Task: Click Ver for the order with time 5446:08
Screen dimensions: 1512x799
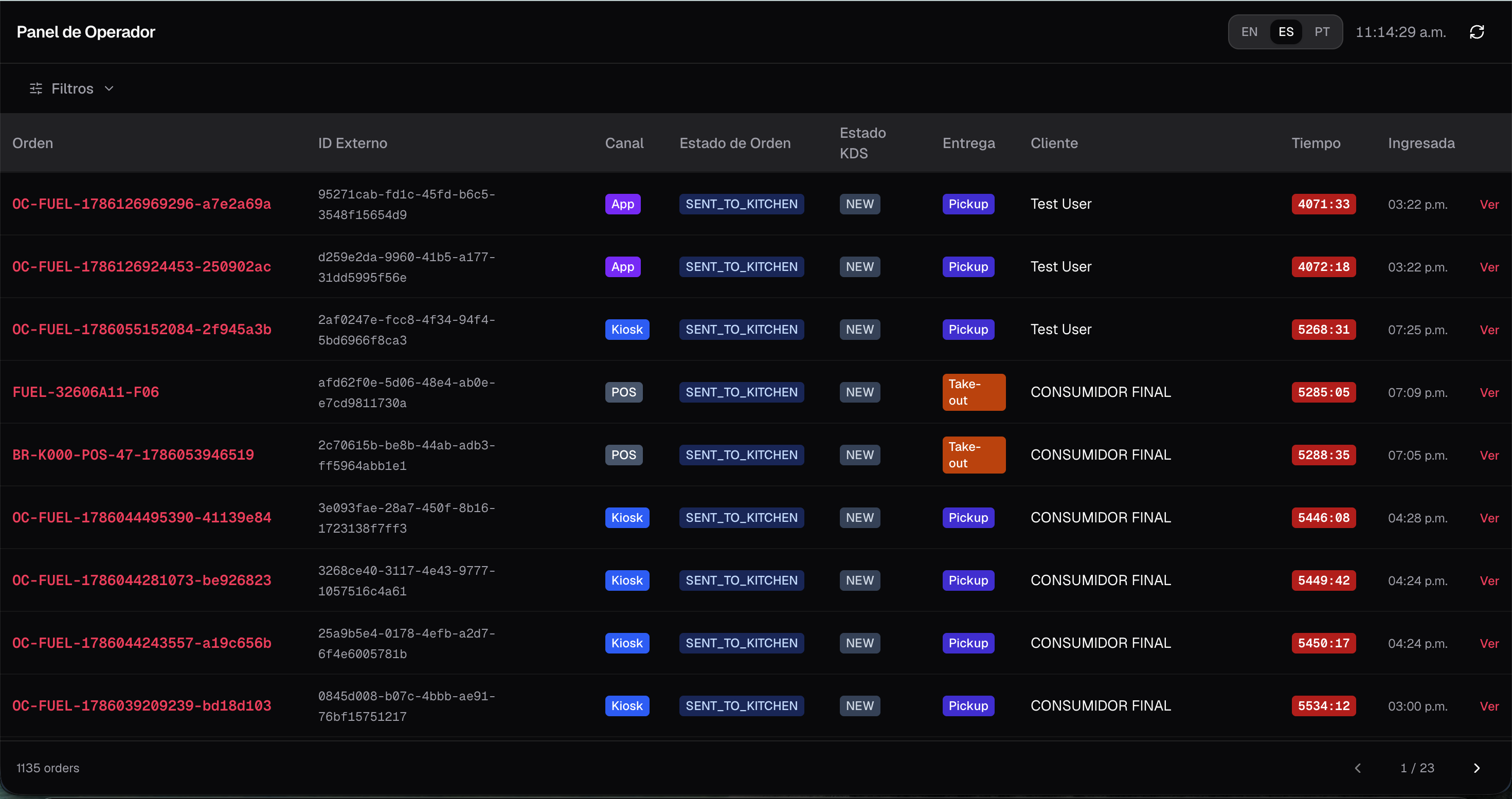Action: [x=1489, y=518]
